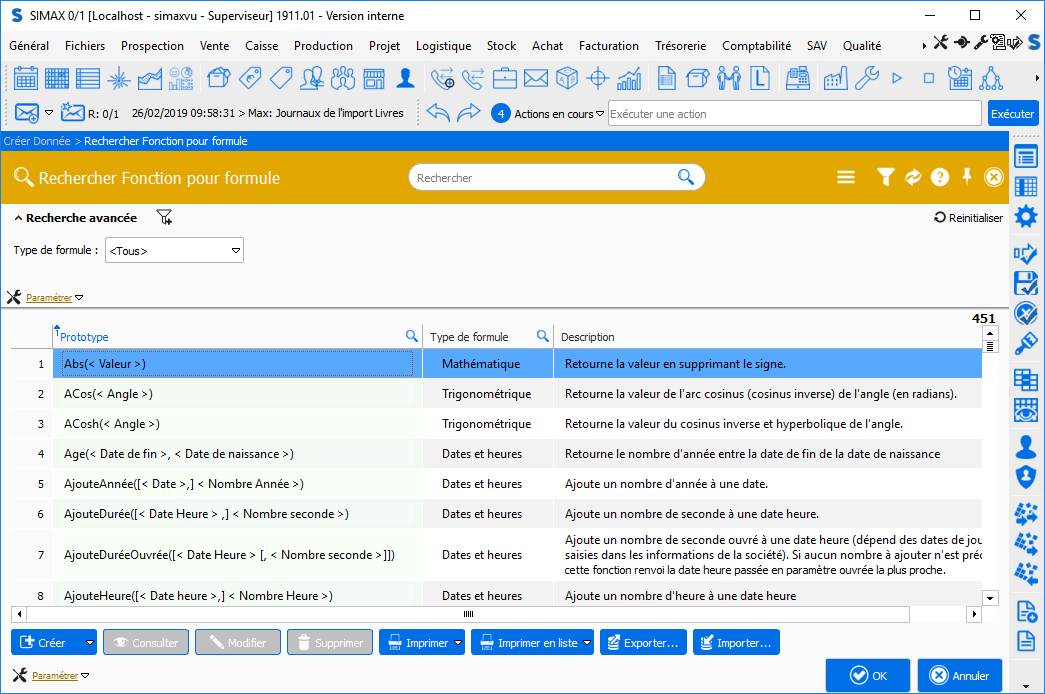Click the Reinitialiser link

(x=968, y=217)
